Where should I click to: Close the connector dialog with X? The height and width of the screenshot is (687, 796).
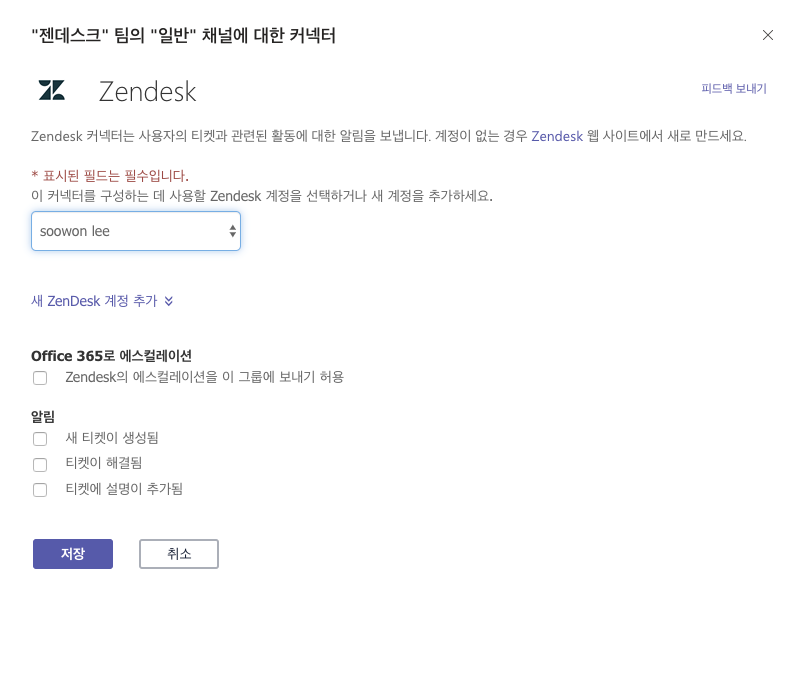tap(768, 35)
